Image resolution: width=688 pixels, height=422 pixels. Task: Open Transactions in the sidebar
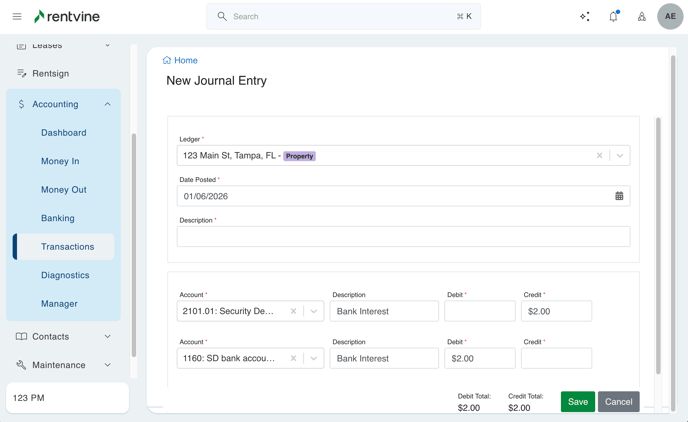[x=67, y=246]
